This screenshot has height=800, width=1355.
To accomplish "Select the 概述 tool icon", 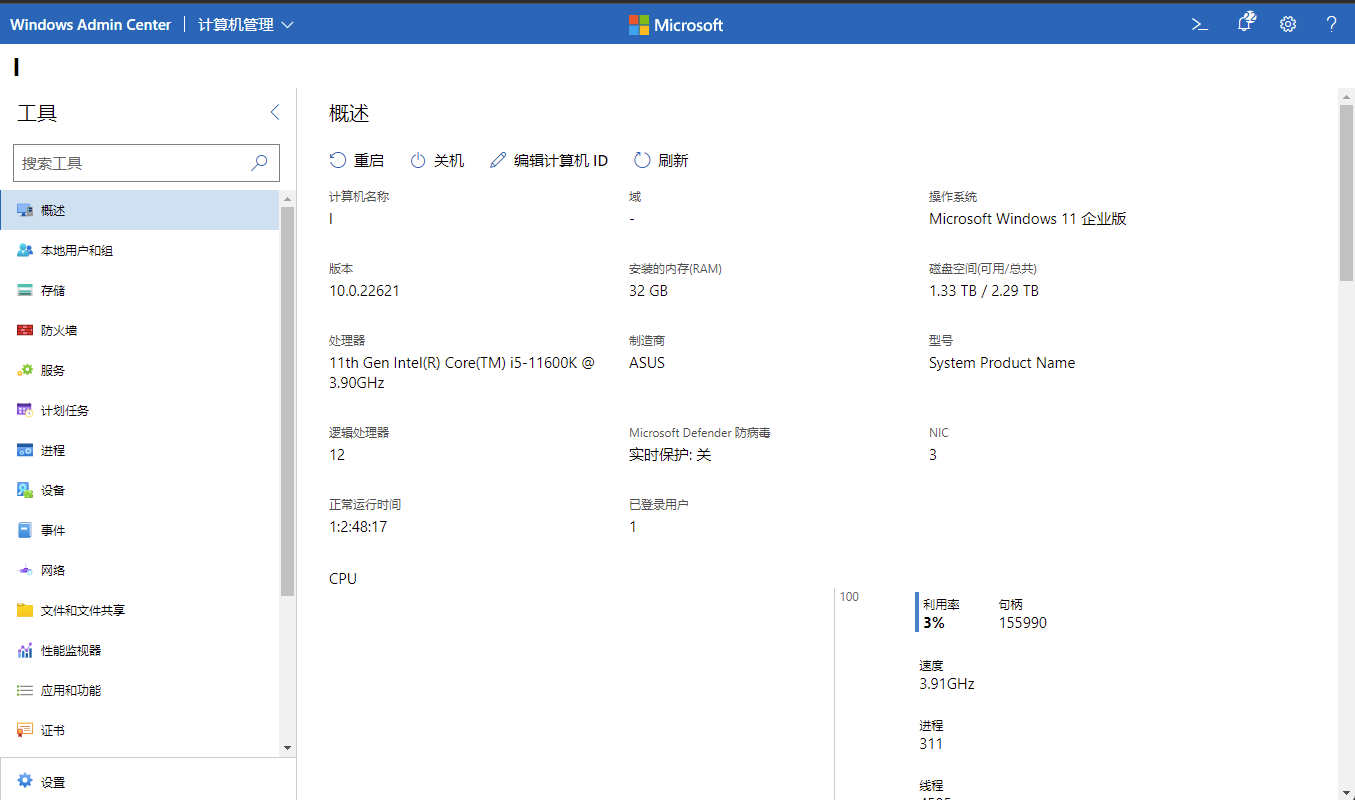I will pos(25,210).
